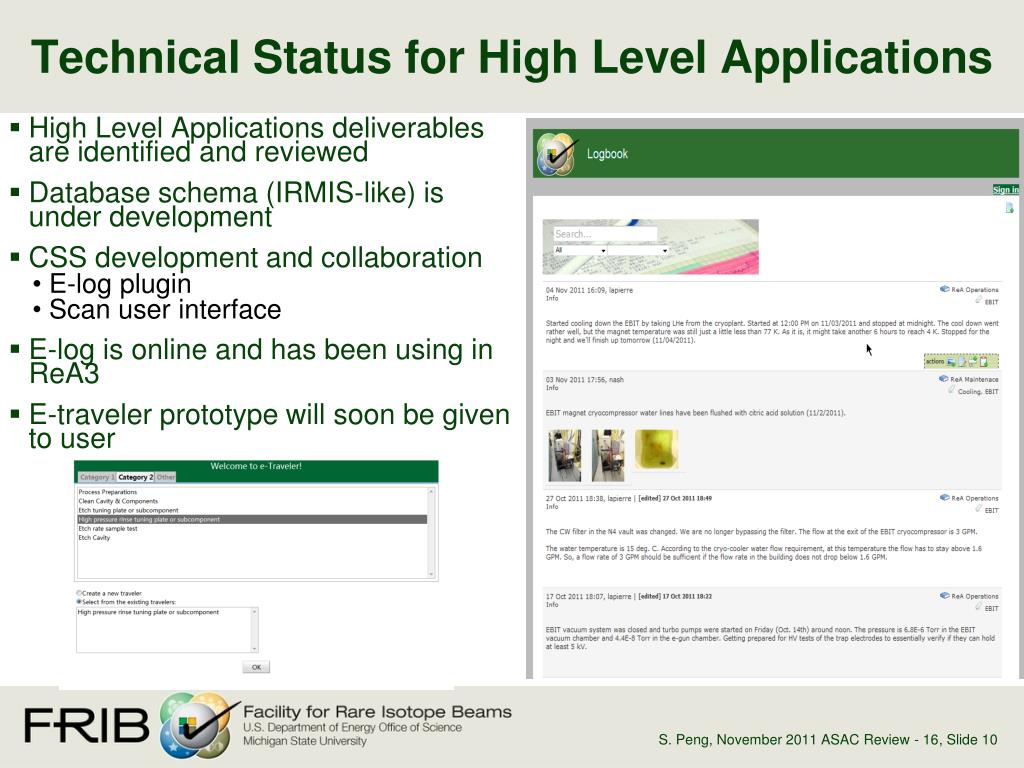Open the 'All' filter dropdown under Search

[x=580, y=250]
